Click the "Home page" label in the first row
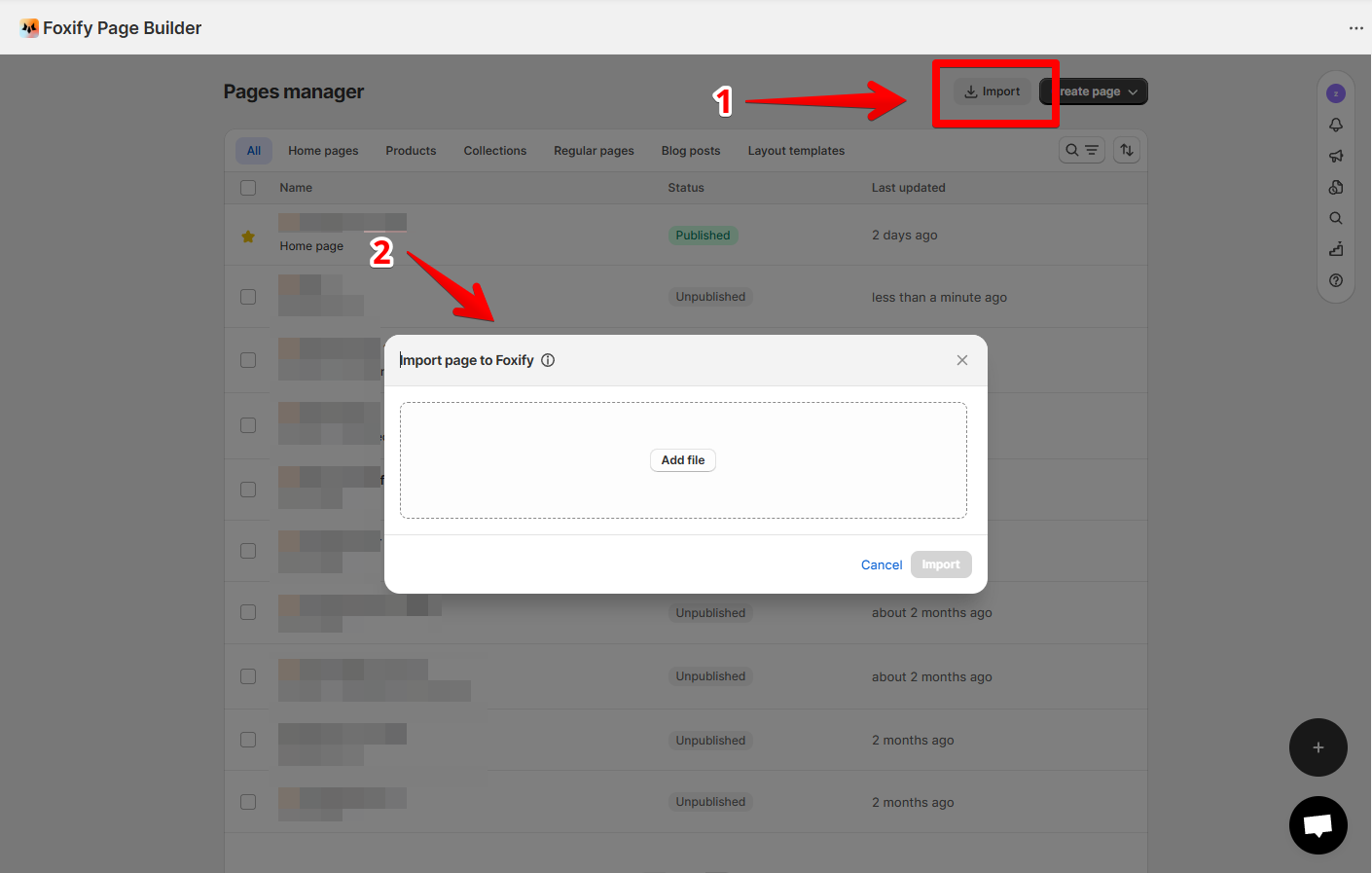The height and width of the screenshot is (873, 1372). (311, 246)
